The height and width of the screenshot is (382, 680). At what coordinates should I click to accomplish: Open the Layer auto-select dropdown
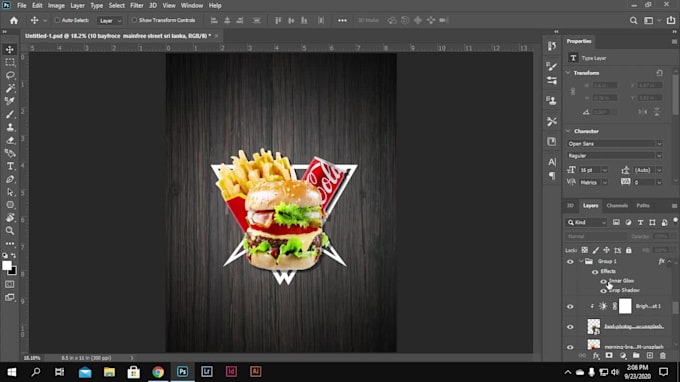[110, 20]
